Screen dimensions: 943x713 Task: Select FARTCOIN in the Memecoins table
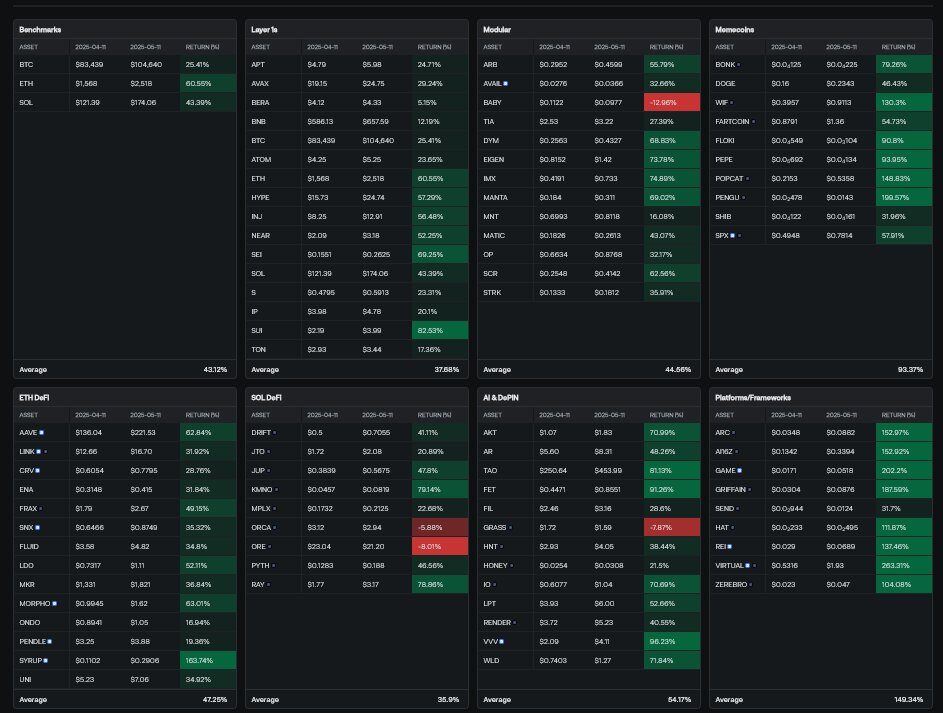point(732,121)
